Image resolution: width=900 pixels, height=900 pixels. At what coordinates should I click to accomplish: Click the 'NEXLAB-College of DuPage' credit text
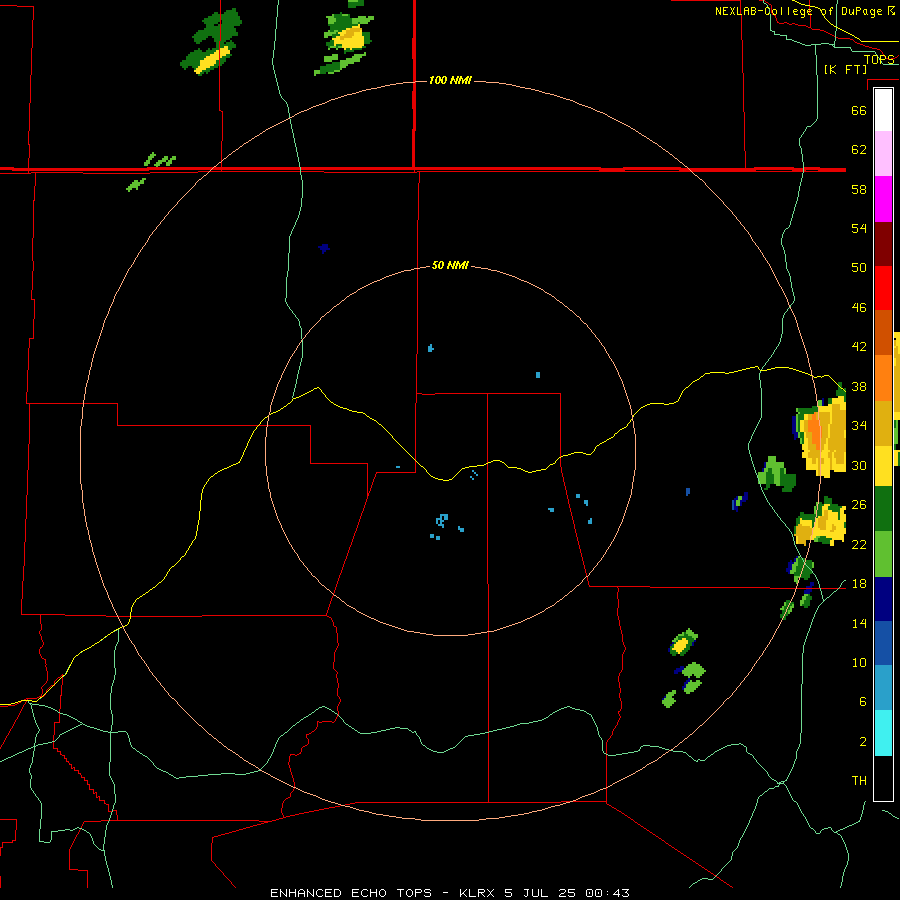point(797,11)
